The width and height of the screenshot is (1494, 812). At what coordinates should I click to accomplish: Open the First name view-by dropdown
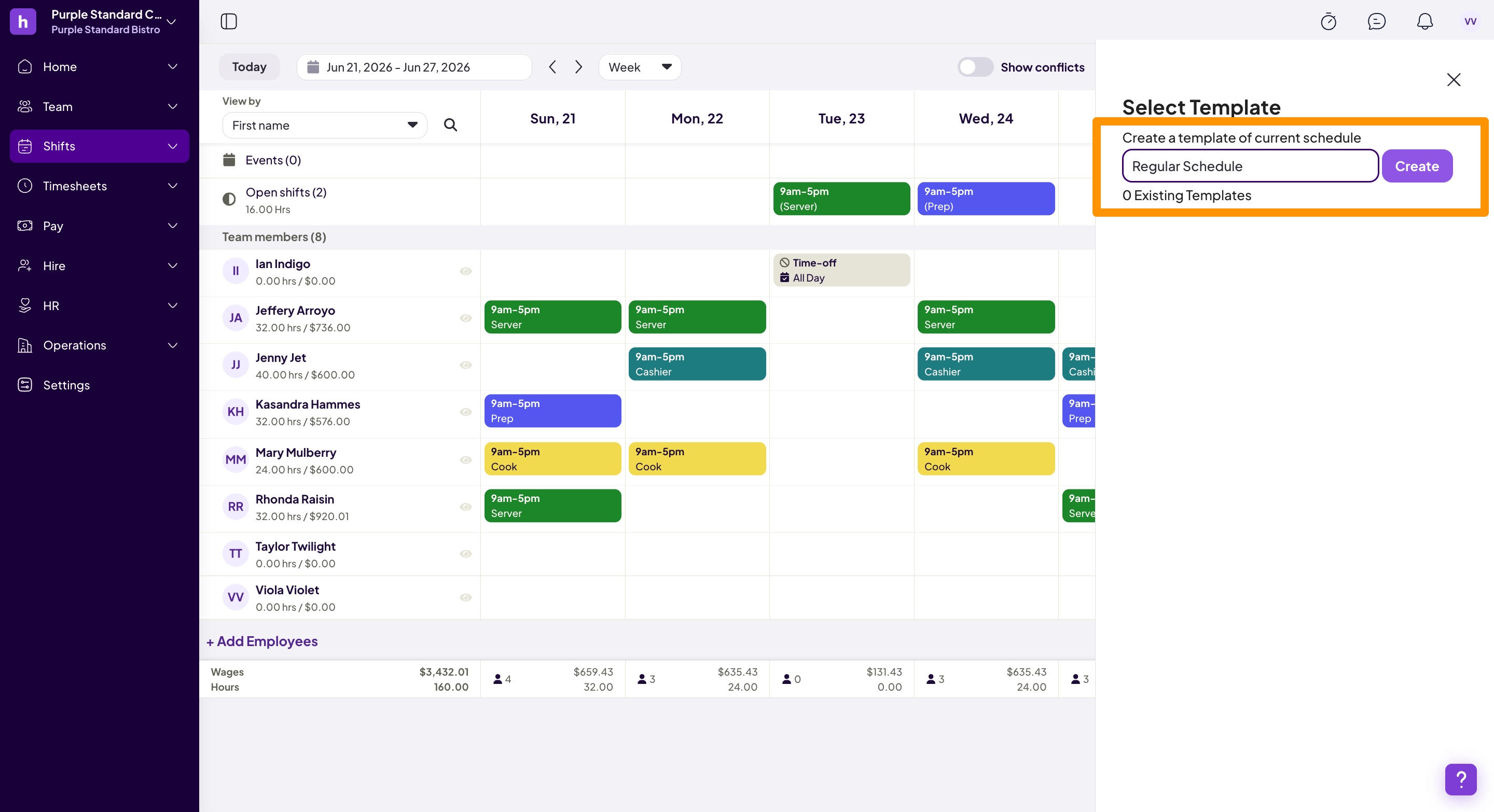click(x=324, y=124)
